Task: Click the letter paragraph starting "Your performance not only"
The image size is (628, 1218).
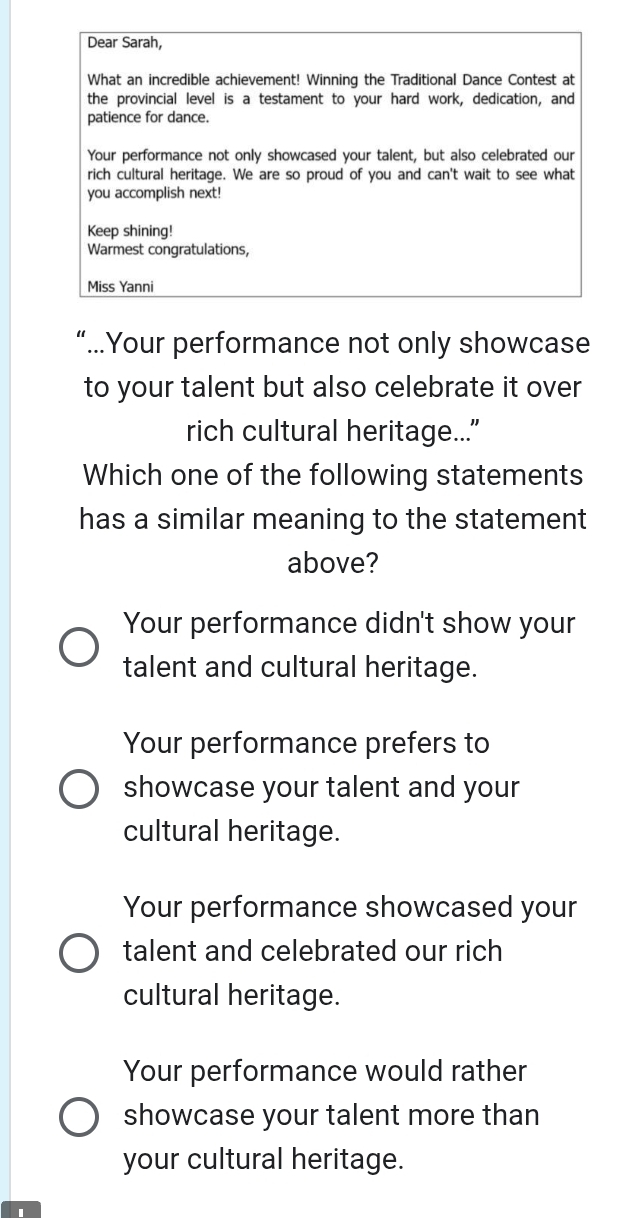Action: (331, 174)
